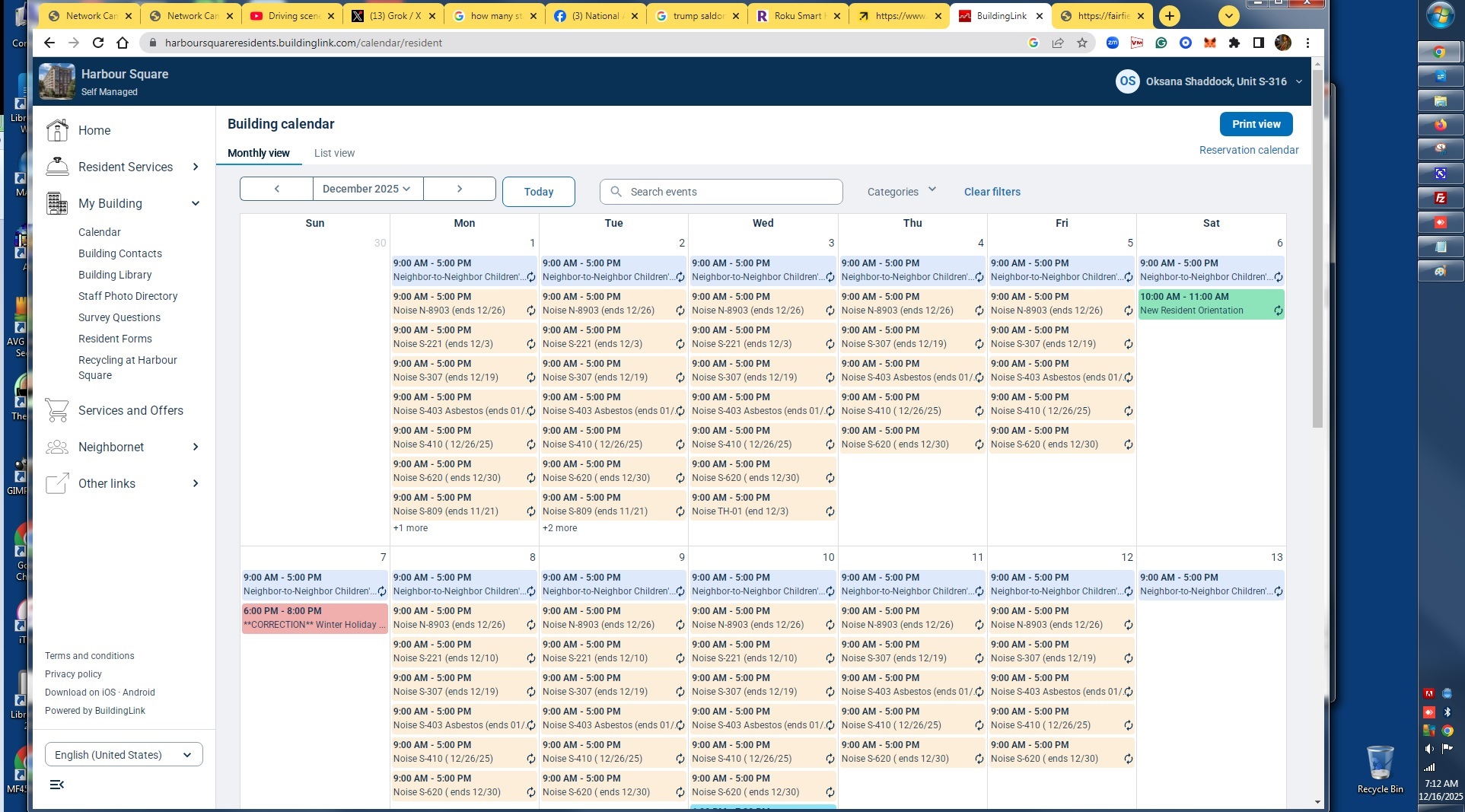Click the Home icon in sidebar
Viewport: 1465px width, 812px height.
pos(57,130)
